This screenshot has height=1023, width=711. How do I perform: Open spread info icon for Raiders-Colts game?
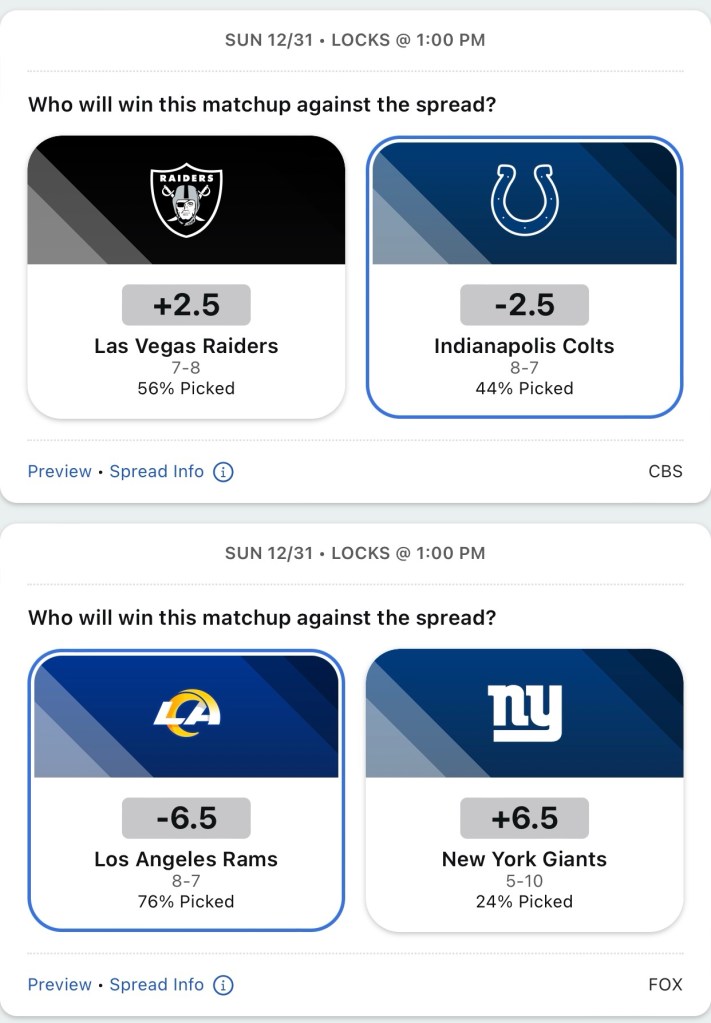(224, 472)
